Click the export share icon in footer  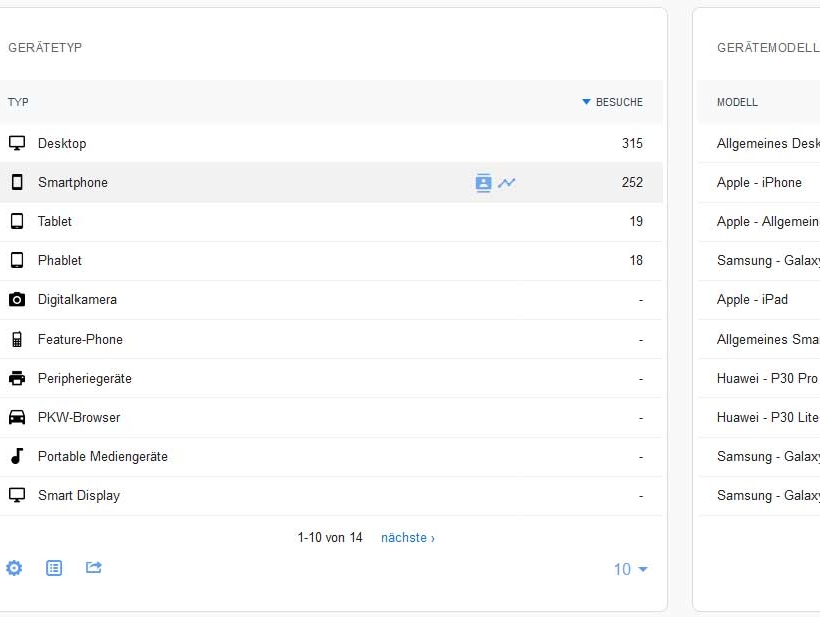click(x=94, y=568)
